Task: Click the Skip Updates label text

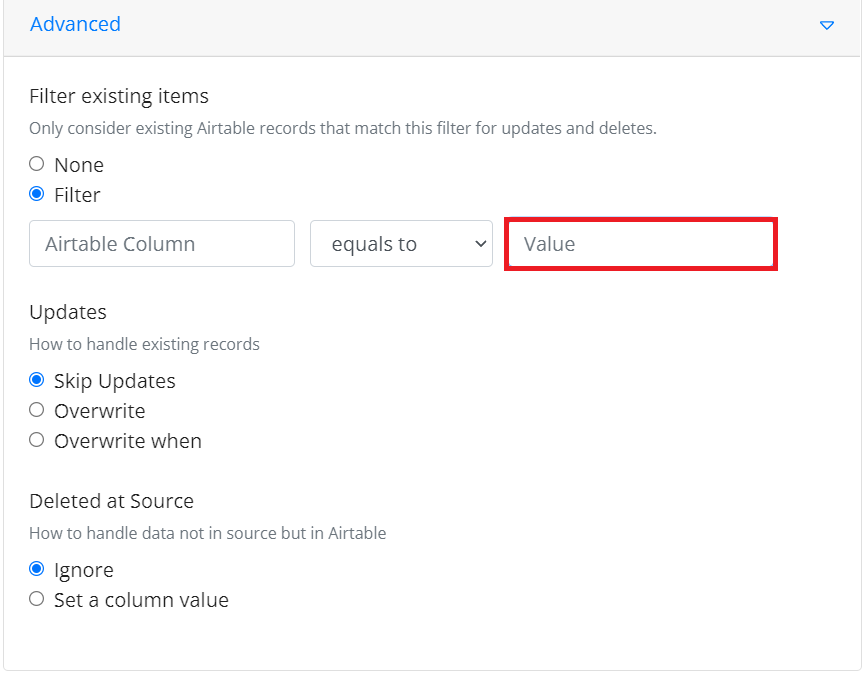Action: (114, 381)
